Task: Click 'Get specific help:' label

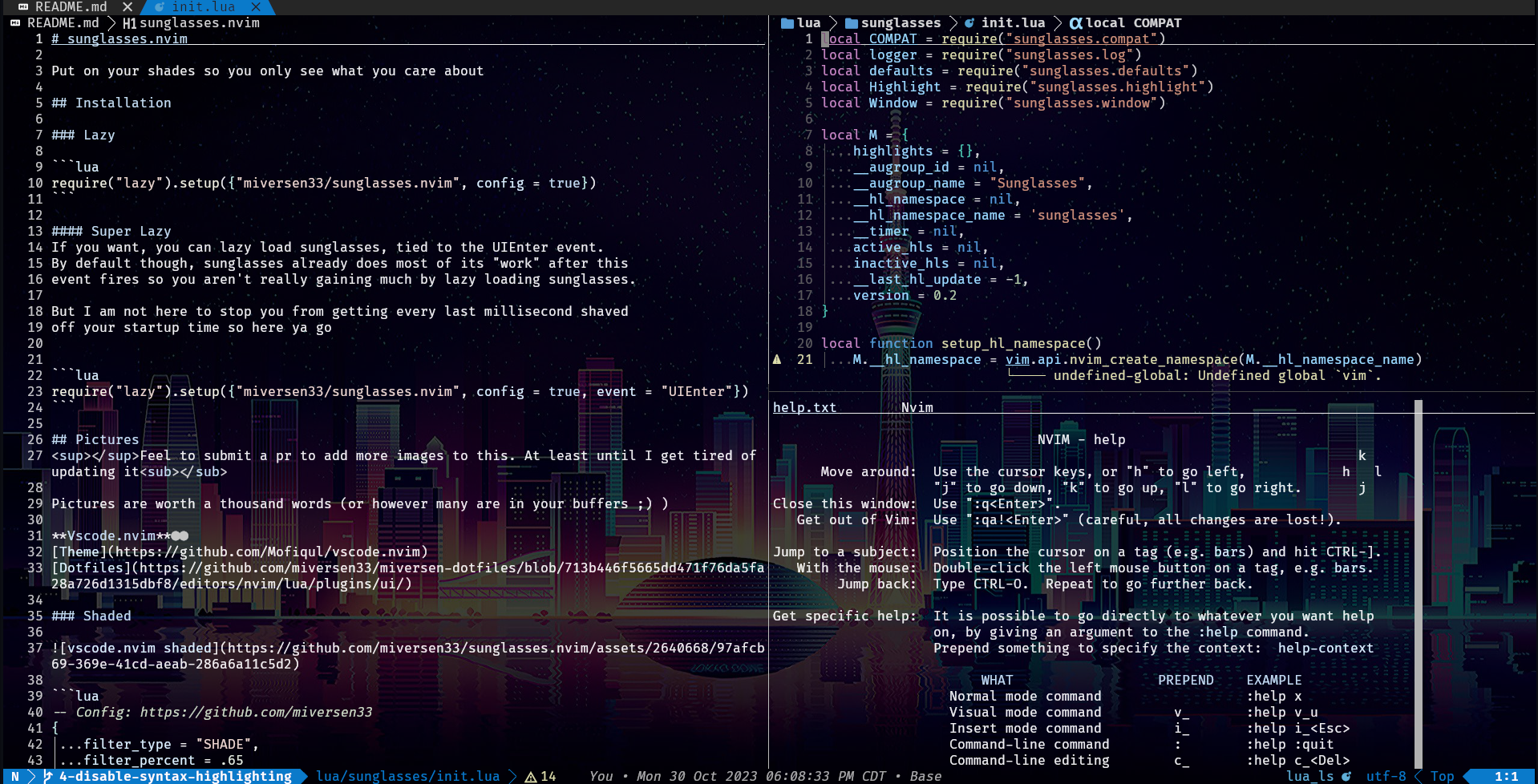Action: (x=845, y=616)
